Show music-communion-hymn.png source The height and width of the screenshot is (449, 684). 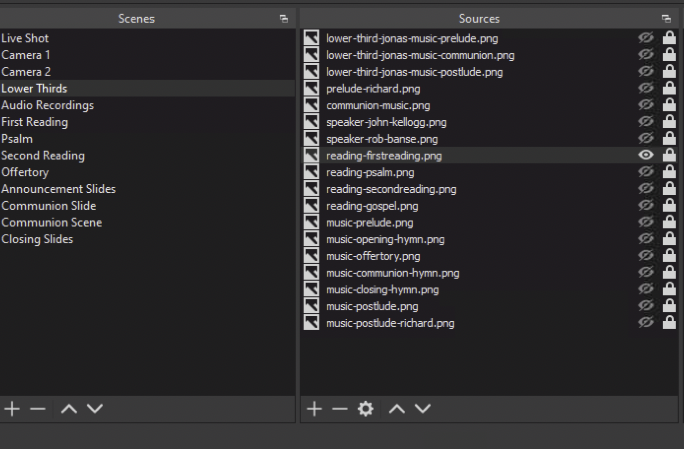tap(646, 272)
